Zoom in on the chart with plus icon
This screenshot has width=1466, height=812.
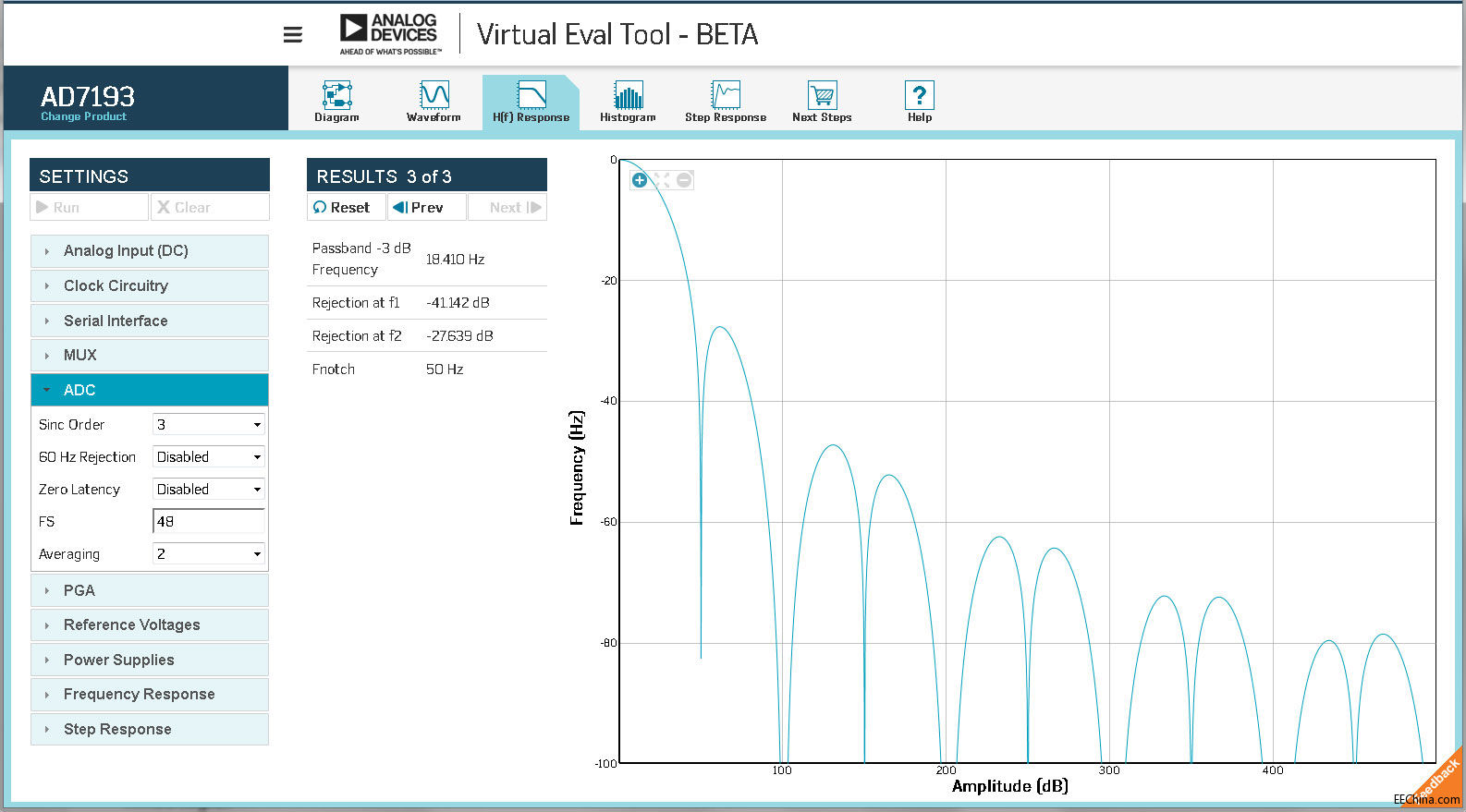[640, 180]
